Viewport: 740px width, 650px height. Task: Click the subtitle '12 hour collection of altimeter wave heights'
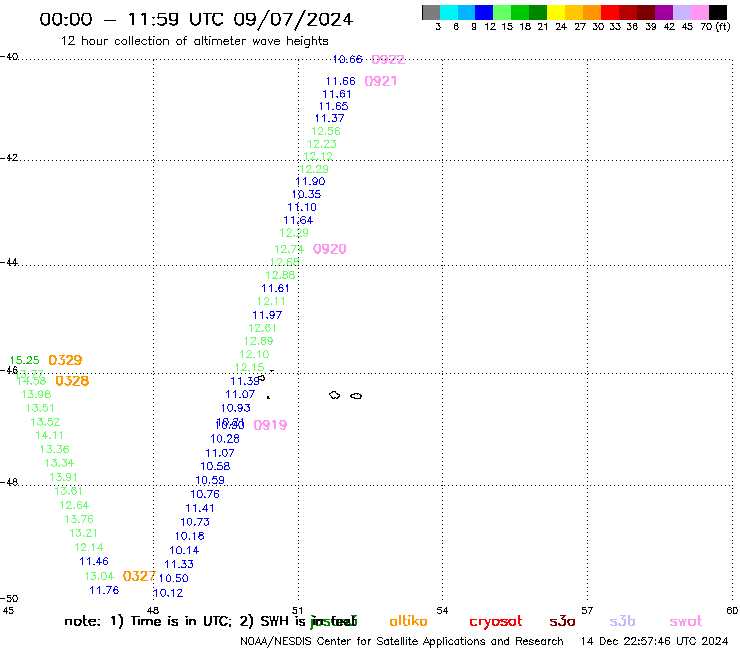click(x=195, y=41)
